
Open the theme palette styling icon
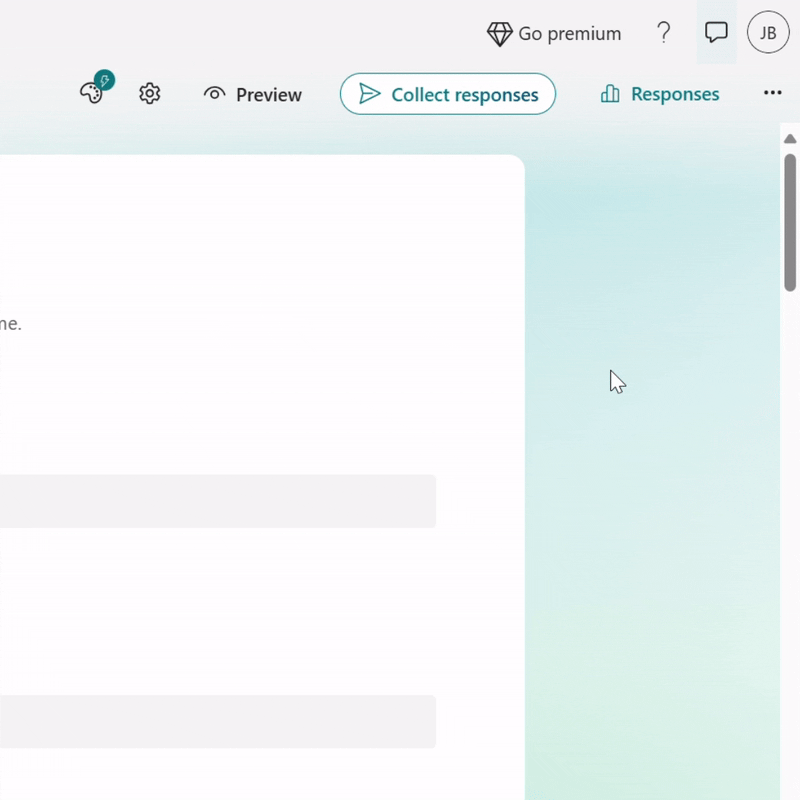point(92,93)
